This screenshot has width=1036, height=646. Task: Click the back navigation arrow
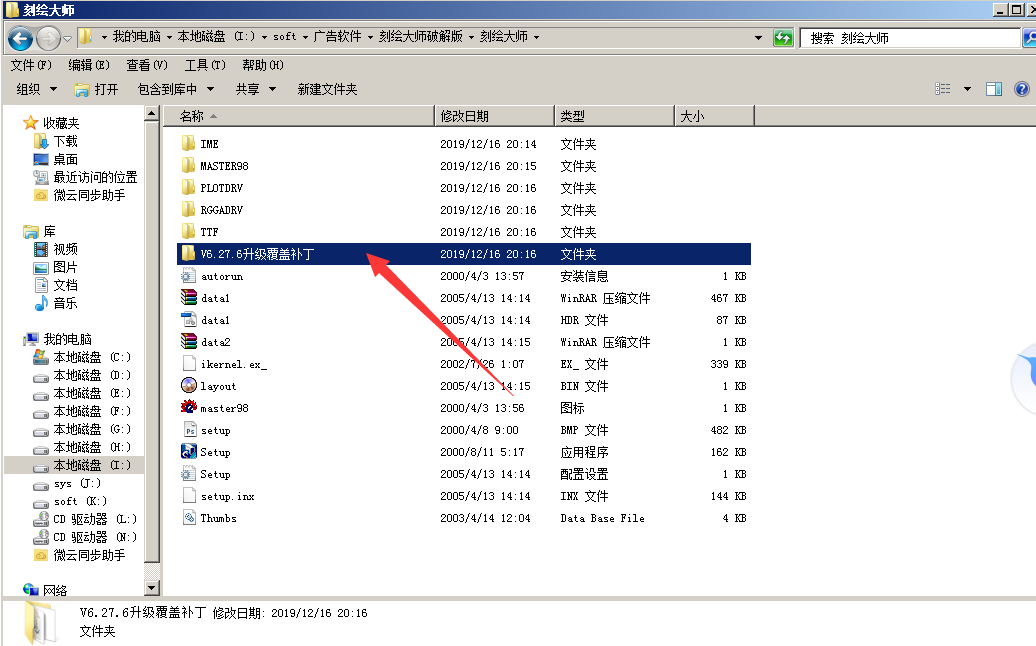point(21,37)
